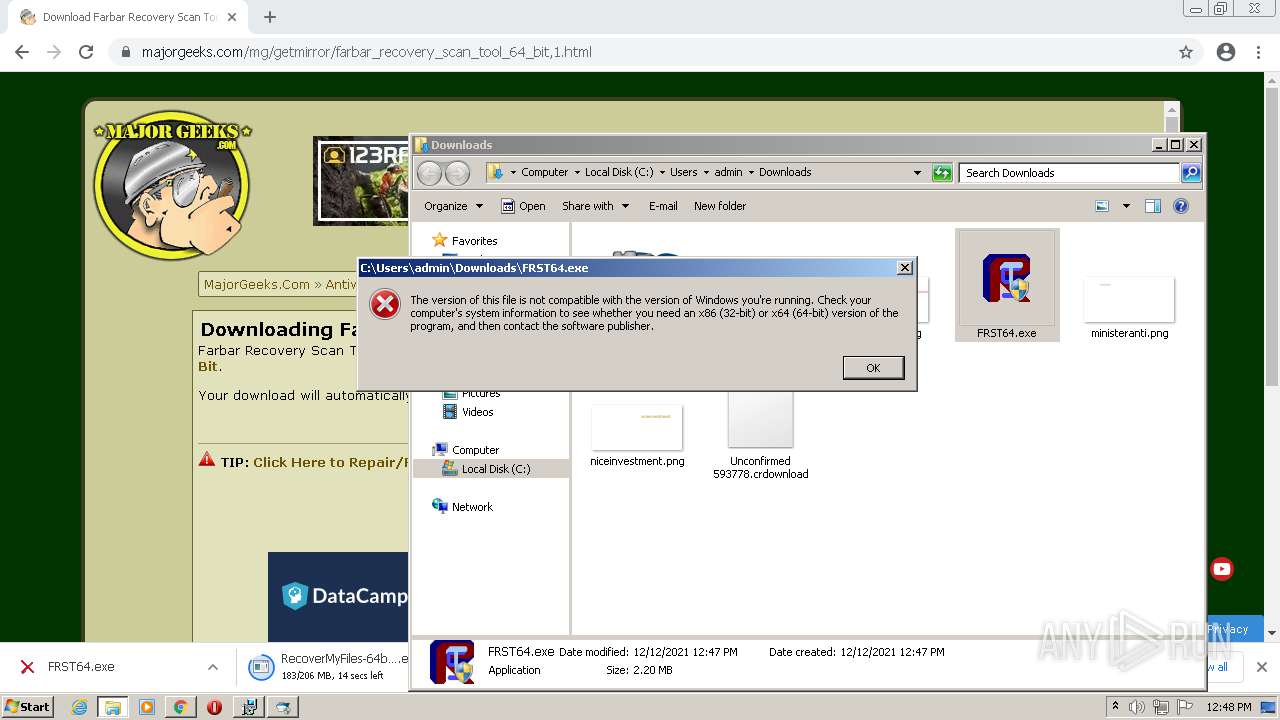This screenshot has height=720, width=1280.
Task: Click the red YouTube floating icon
Action: [1222, 569]
